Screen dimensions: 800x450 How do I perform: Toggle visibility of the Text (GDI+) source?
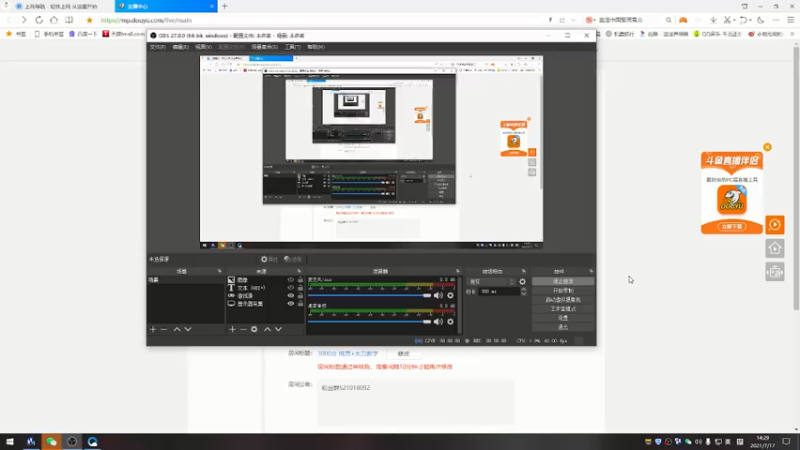pos(291,288)
